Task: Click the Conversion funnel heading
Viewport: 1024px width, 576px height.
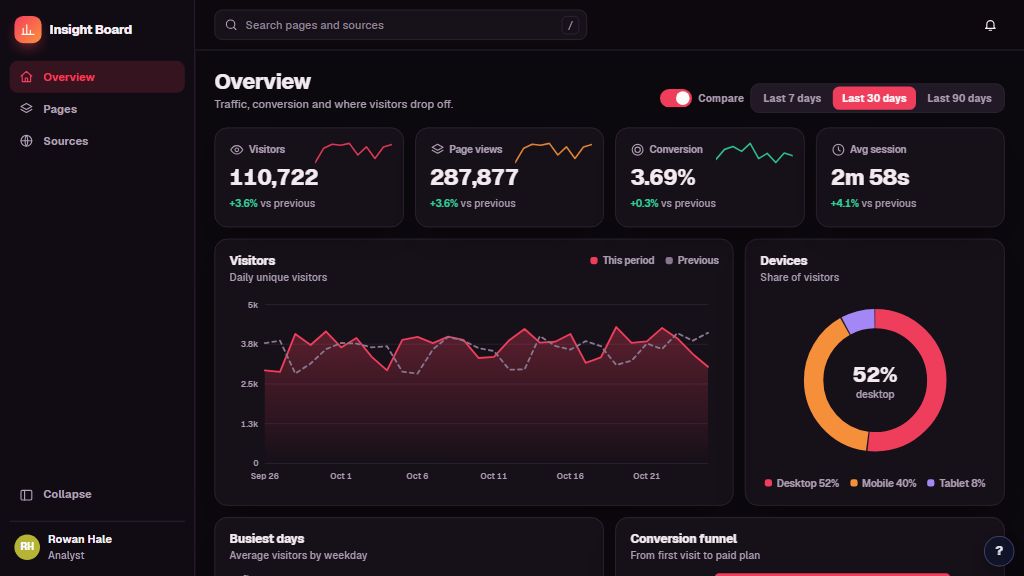Action: (x=683, y=539)
